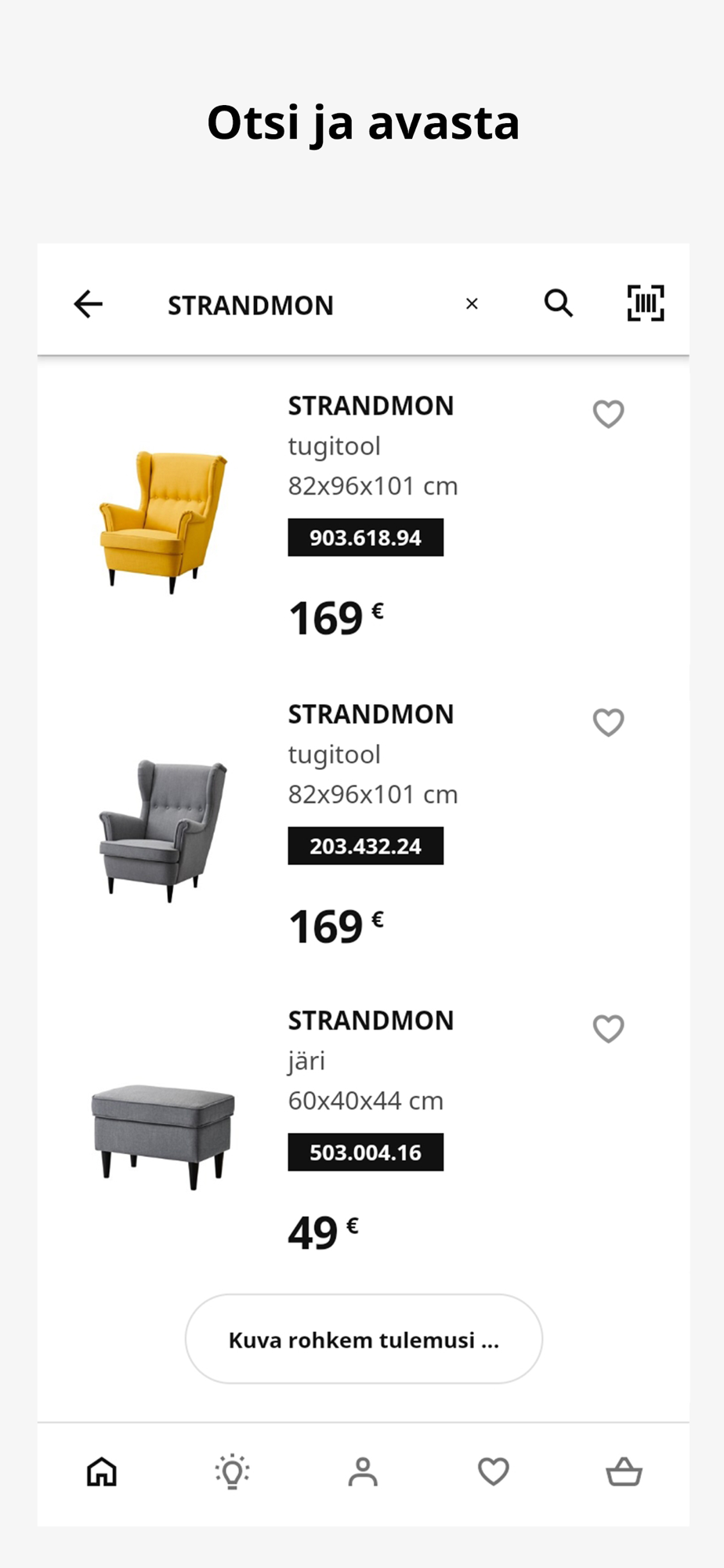Open the favorites list in bottom bar
This screenshot has height=1568, width=724.
(494, 1472)
